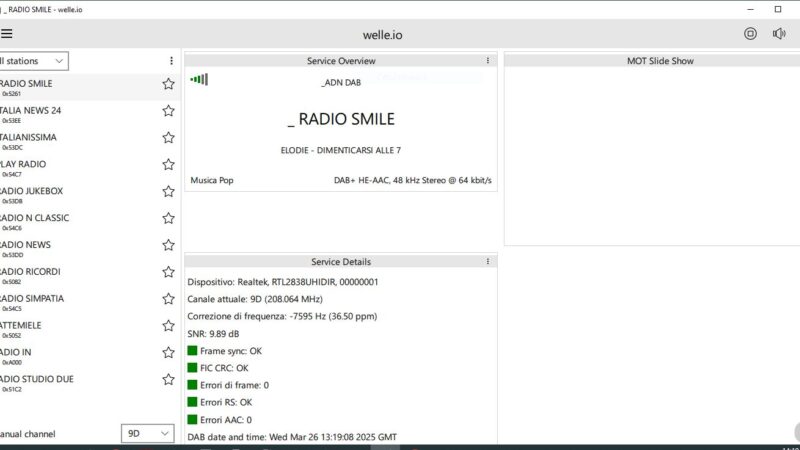
Task: Click DAB date and time line
Action: (x=292, y=437)
